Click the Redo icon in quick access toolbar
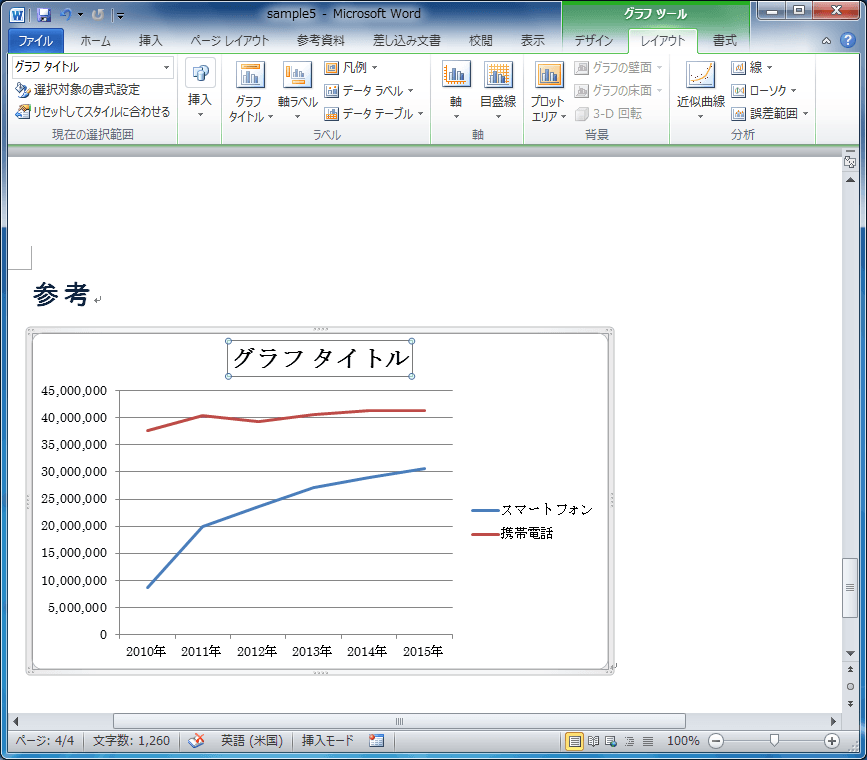The width and height of the screenshot is (867, 760). pyautogui.click(x=98, y=15)
